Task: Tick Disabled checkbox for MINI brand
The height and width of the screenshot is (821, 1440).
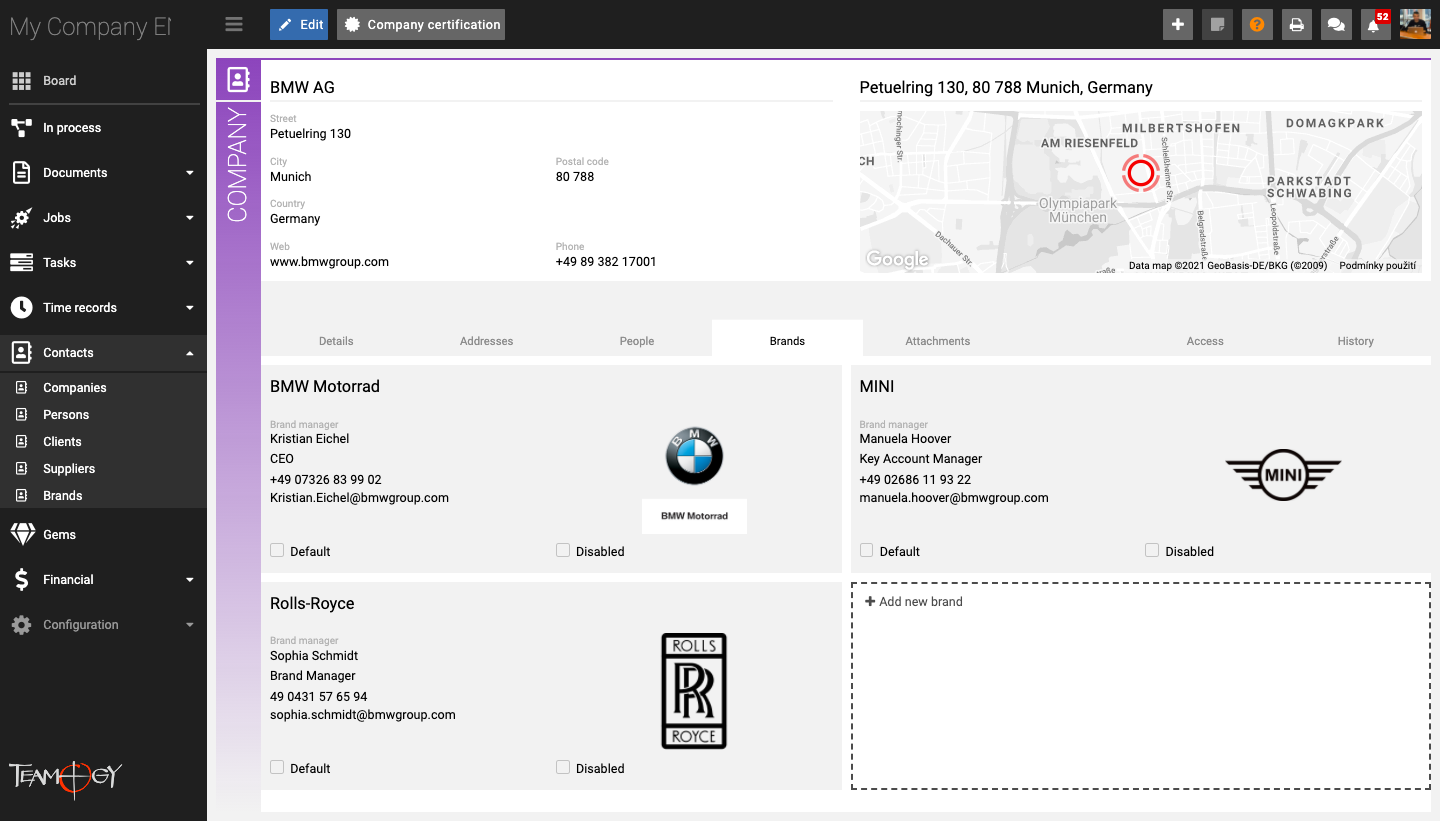Action: pos(1152,550)
